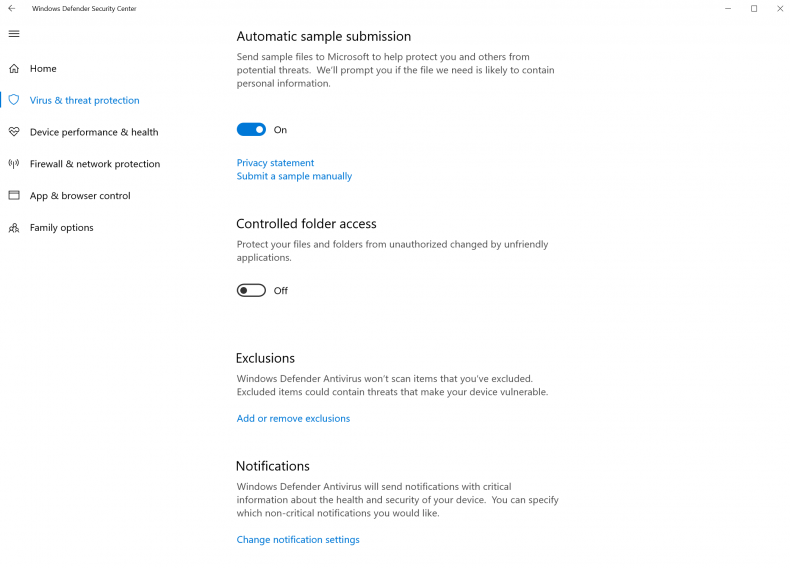The height and width of the screenshot is (568, 790).
Task: Click Change notification settings link
Action: coord(298,539)
